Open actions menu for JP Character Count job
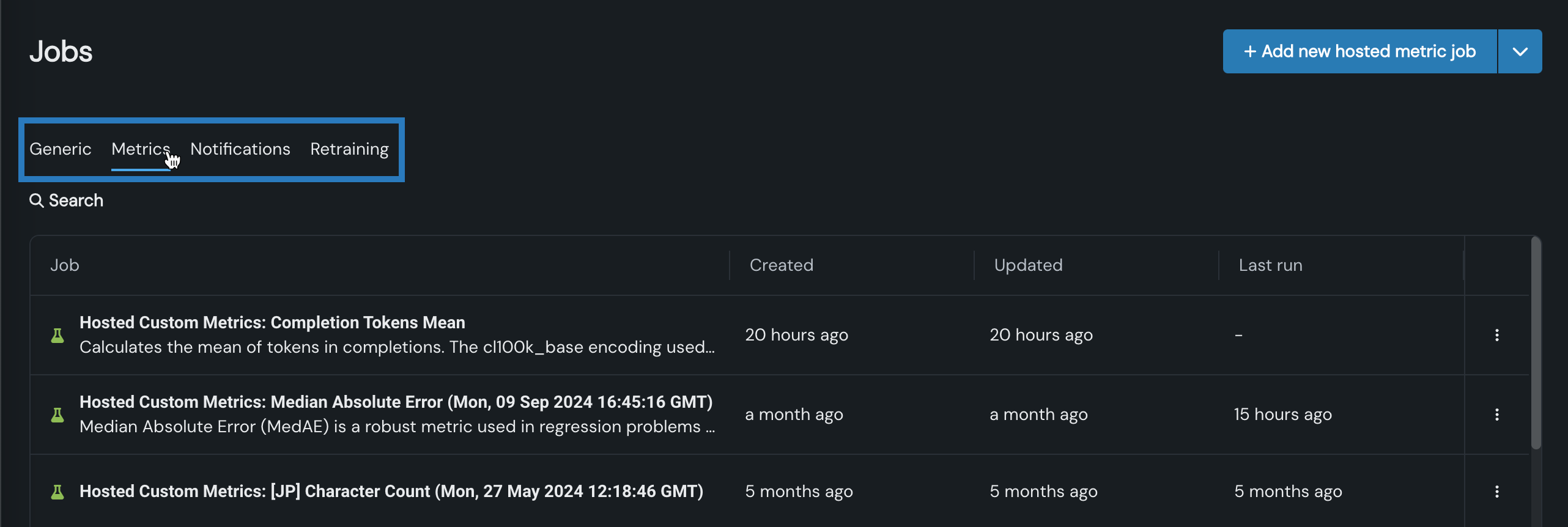This screenshot has width=1568, height=527. click(1496, 492)
